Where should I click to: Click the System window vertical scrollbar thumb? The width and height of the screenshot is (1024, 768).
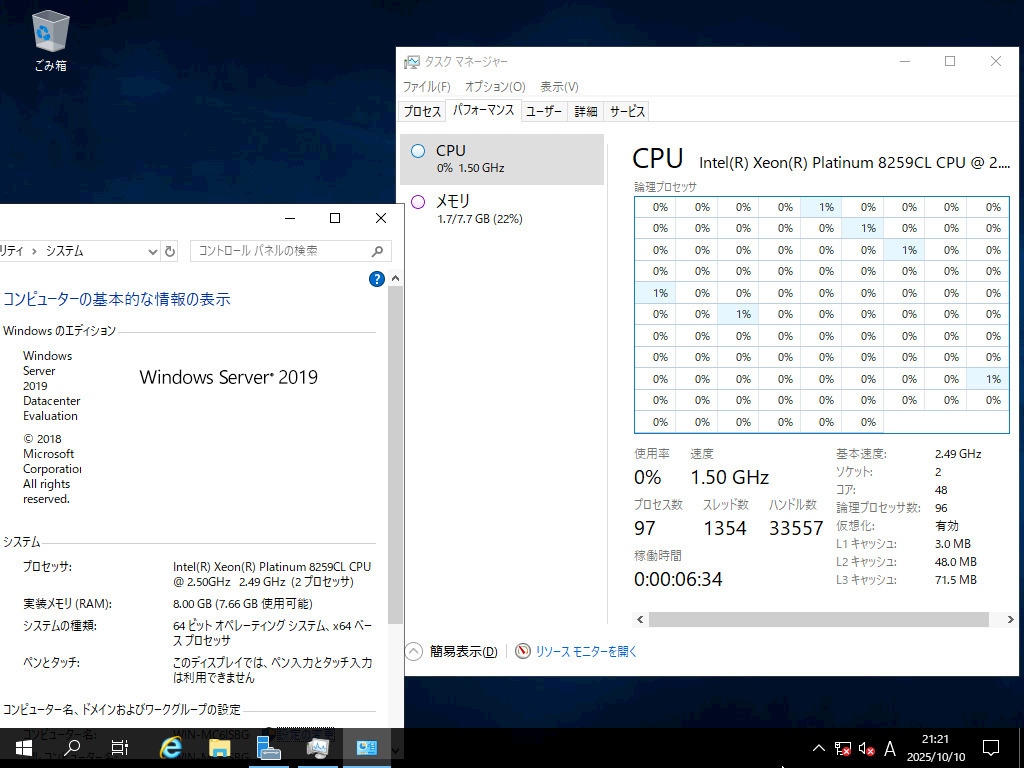[x=395, y=455]
